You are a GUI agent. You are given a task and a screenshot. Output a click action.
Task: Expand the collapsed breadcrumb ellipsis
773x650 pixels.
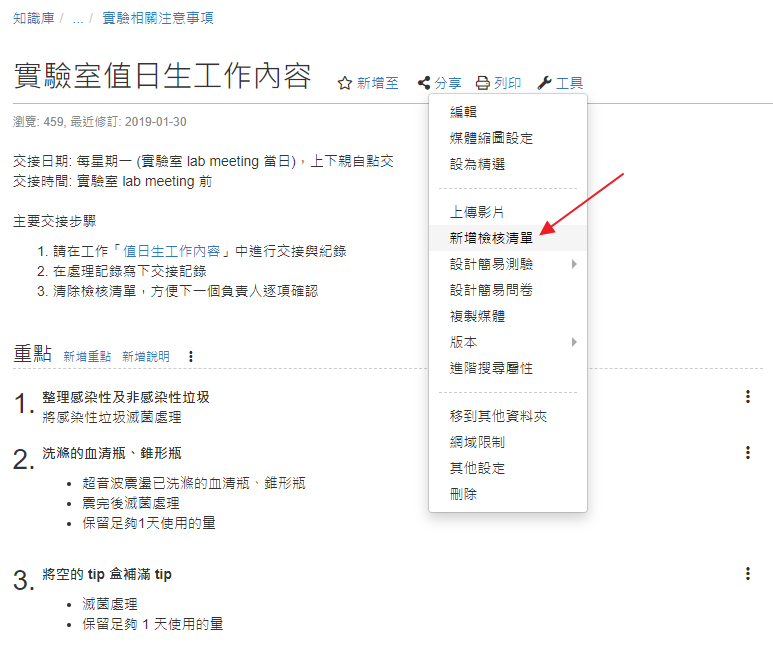(78, 18)
